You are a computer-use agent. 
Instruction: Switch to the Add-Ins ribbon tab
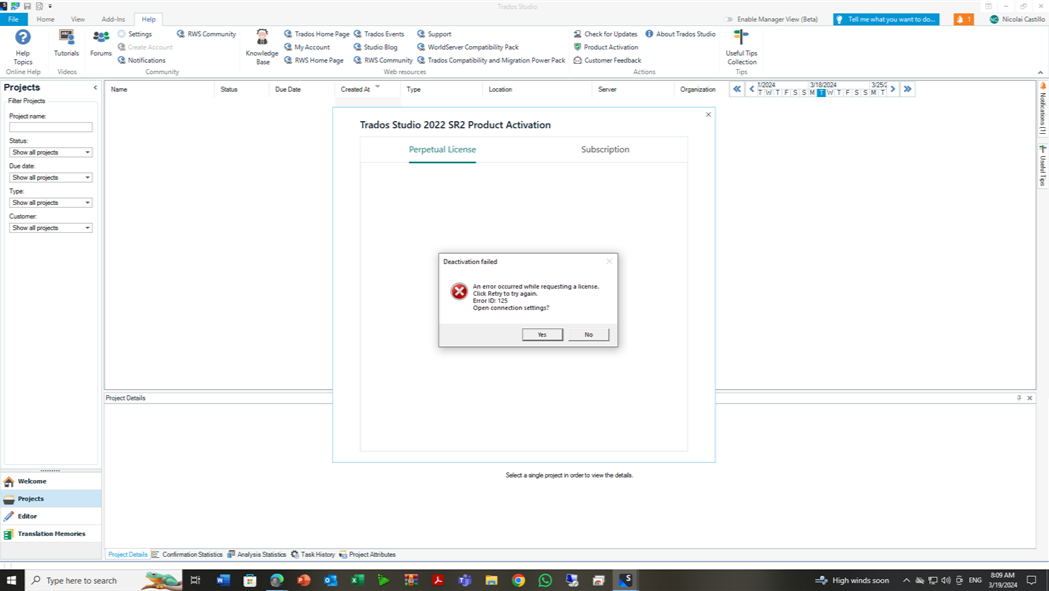point(113,19)
